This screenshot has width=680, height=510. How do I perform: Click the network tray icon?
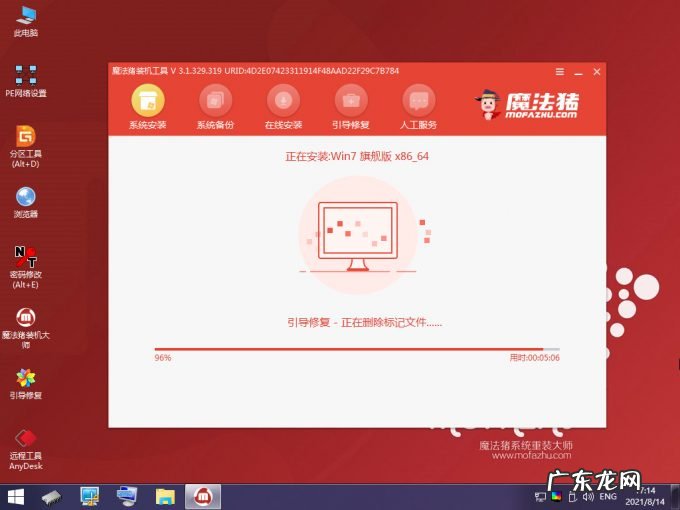point(540,497)
